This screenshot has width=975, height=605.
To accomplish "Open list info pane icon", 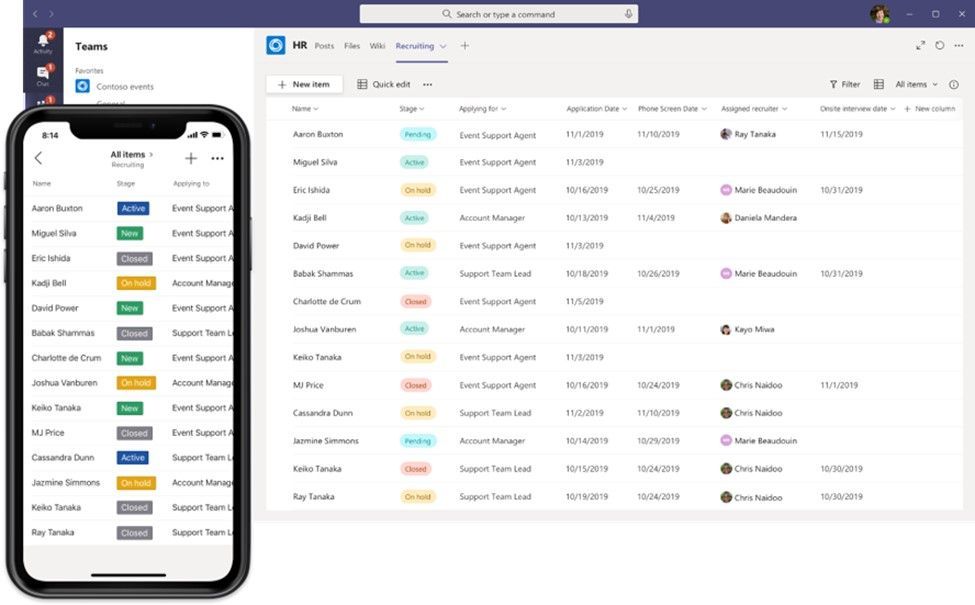I will point(953,85).
